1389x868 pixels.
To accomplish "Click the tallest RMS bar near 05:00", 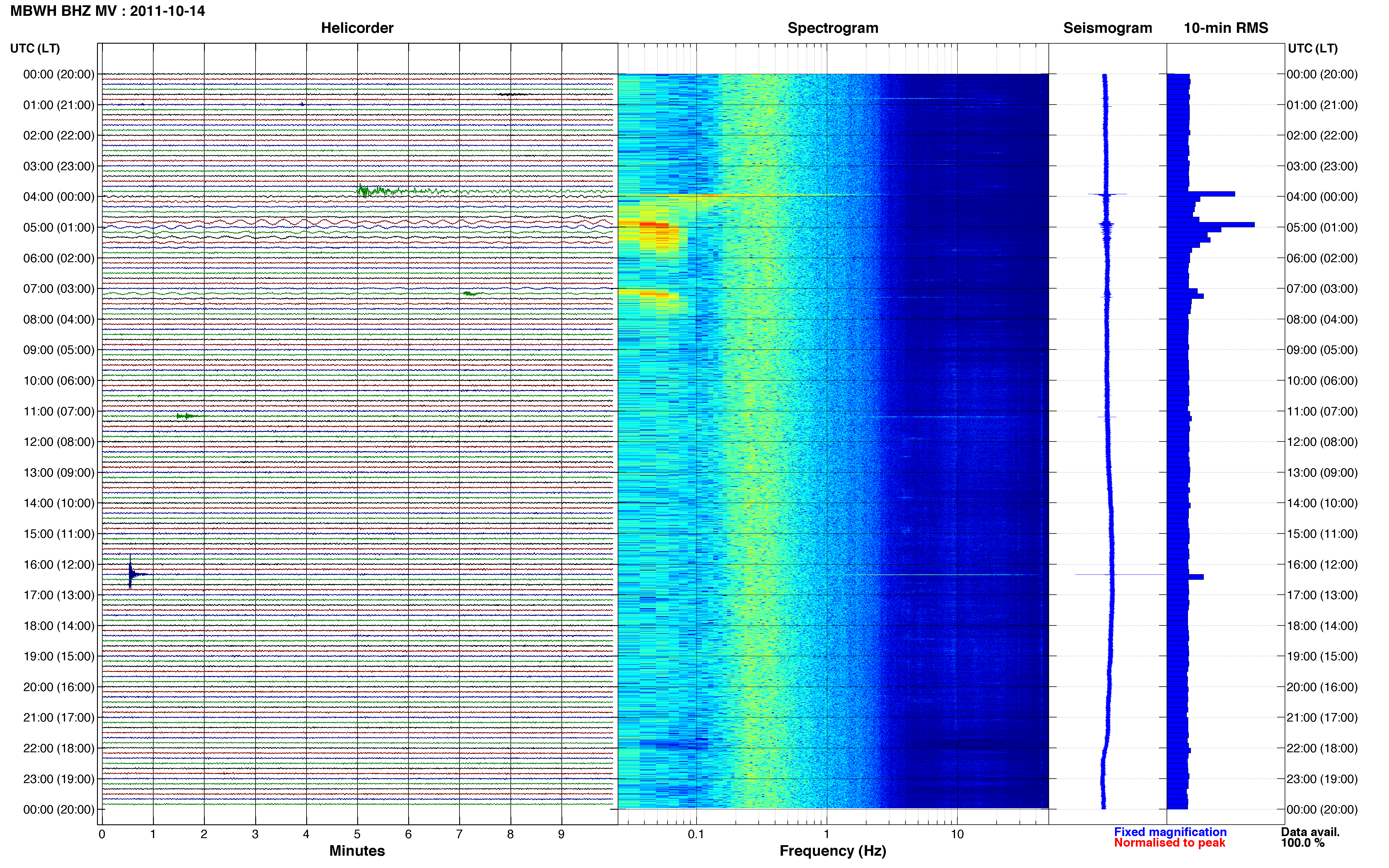I will pos(1212,225).
